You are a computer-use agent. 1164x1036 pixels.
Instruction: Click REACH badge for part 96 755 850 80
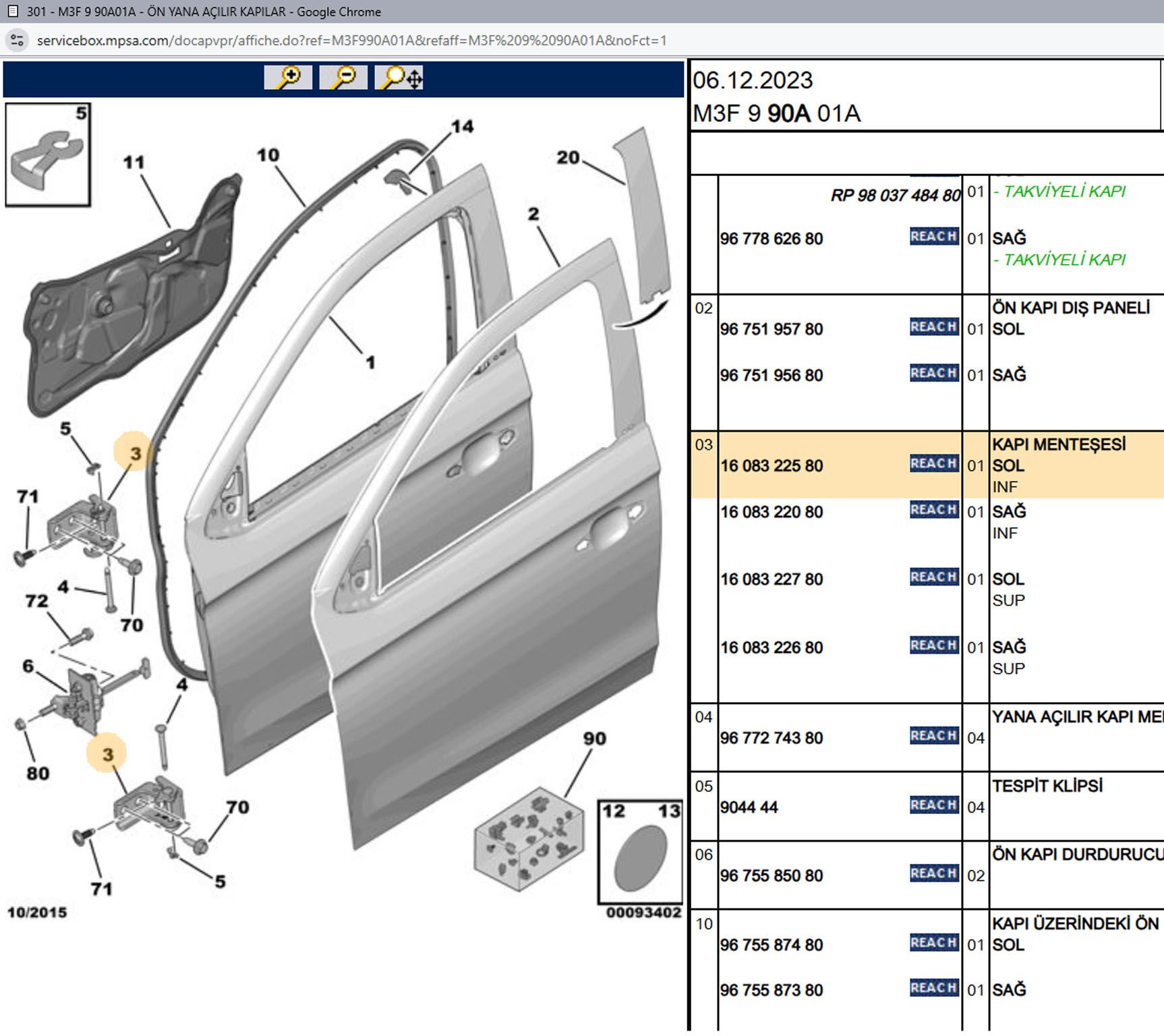[934, 873]
